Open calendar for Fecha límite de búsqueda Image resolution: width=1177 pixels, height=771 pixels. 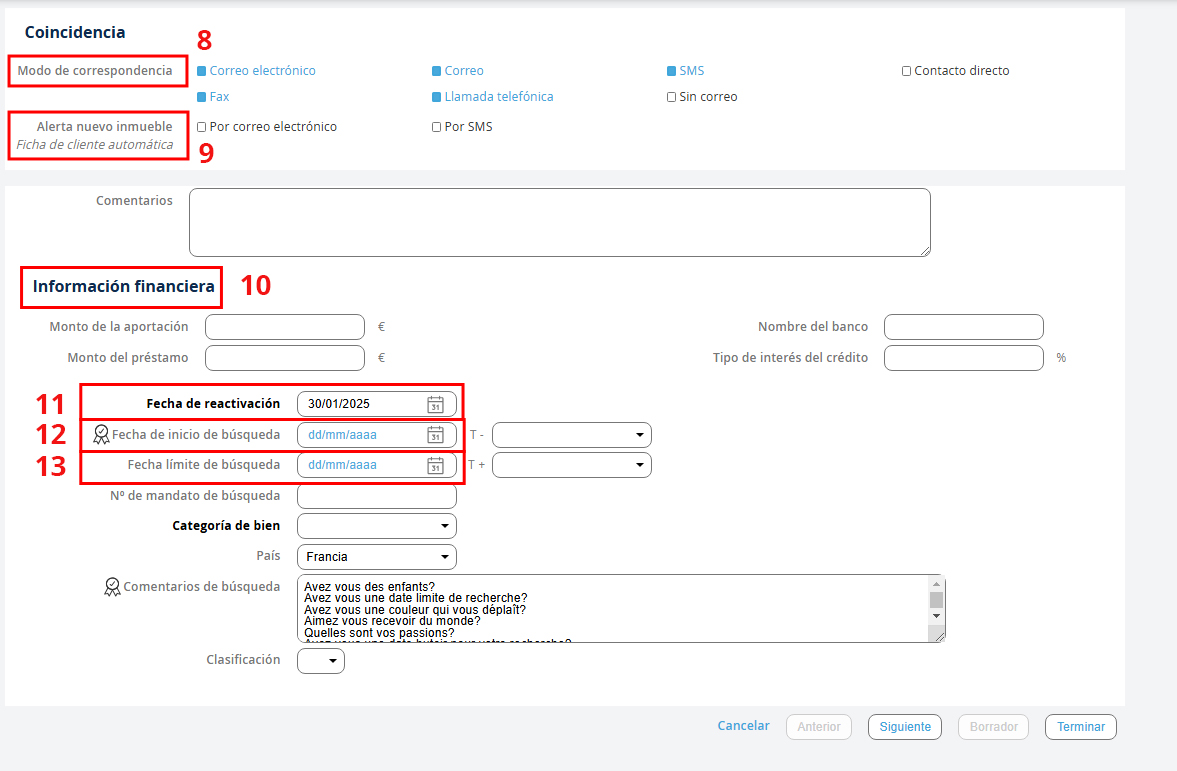[x=435, y=465]
